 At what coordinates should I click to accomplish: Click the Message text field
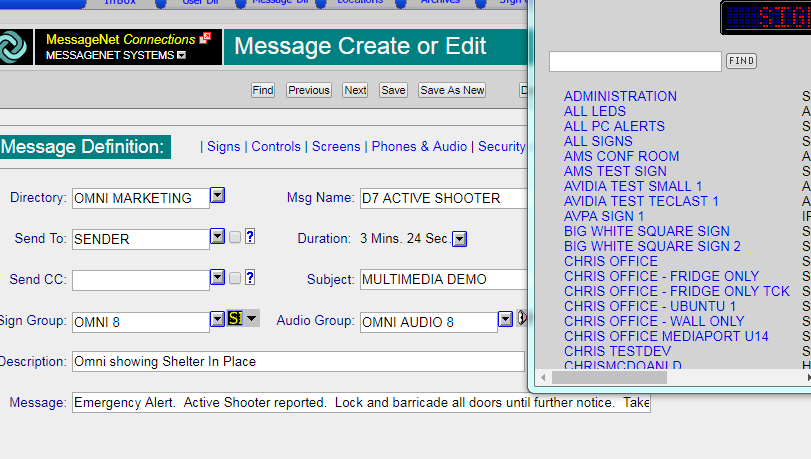click(x=361, y=403)
